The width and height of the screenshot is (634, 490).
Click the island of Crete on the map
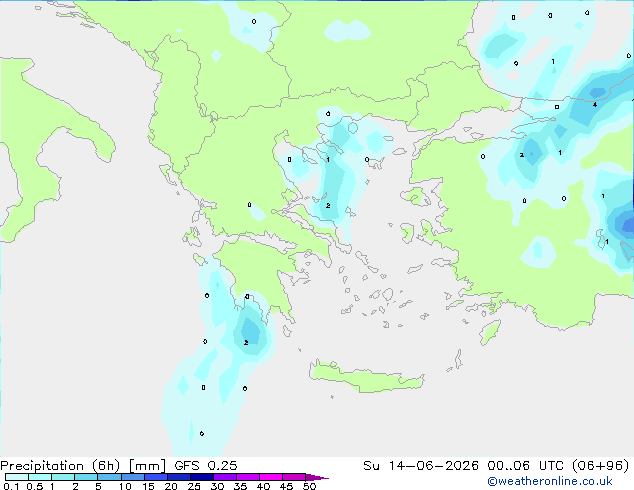coord(367,376)
